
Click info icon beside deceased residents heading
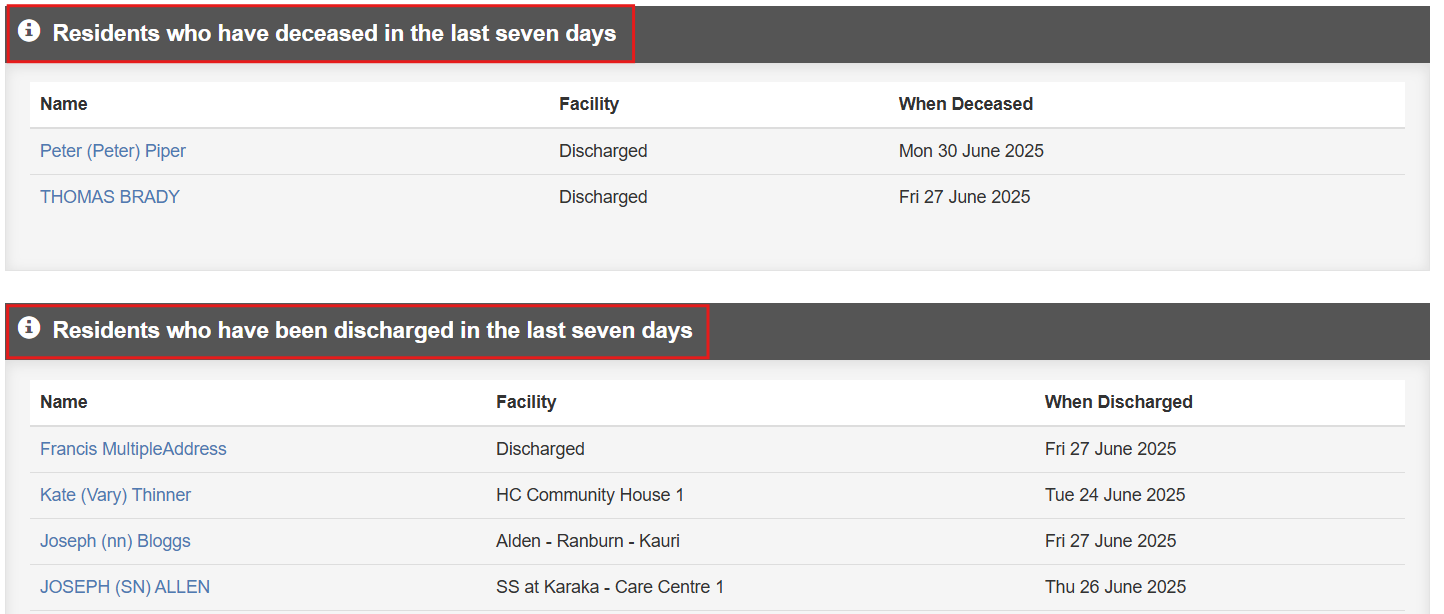pyautogui.click(x=29, y=31)
